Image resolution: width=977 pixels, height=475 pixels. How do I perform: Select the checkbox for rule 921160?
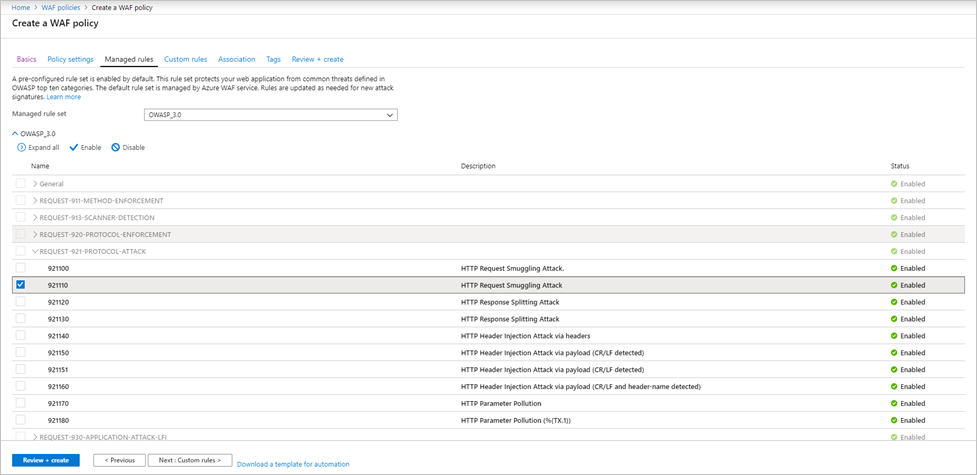pyautogui.click(x=20, y=386)
